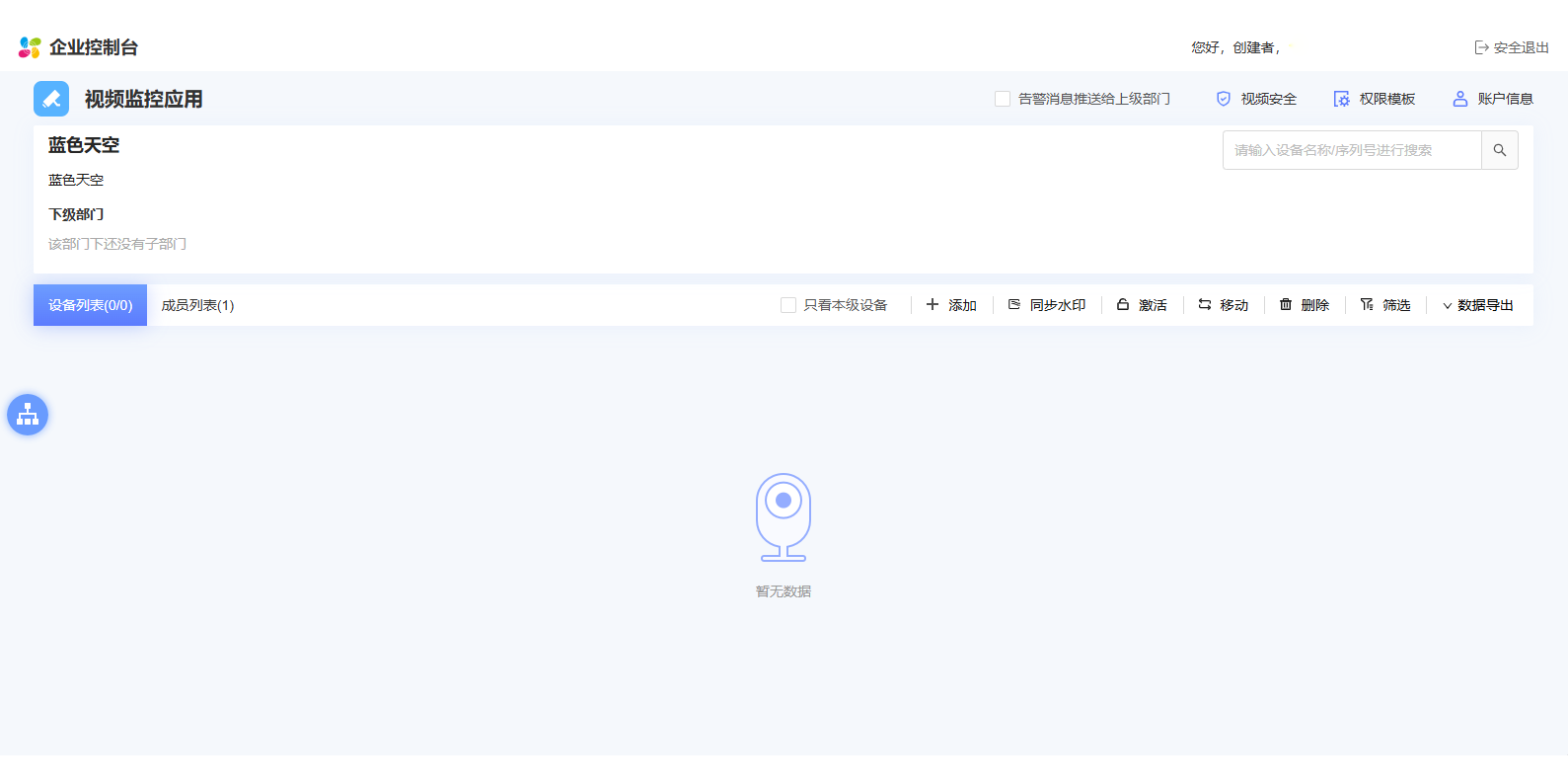Enable alarm push to parent department checkbox
The width and height of the screenshot is (1568, 784).
tap(1003, 99)
